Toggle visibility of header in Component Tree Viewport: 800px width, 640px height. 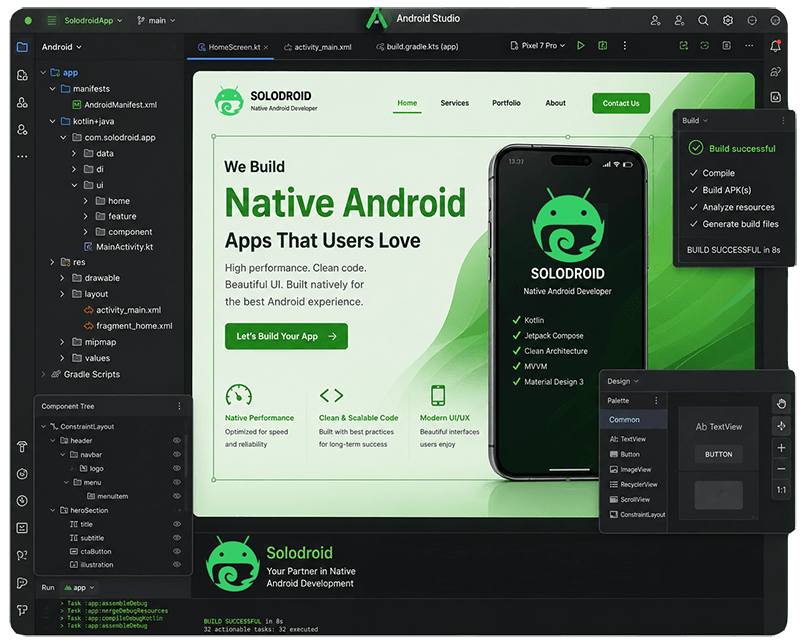(177, 440)
